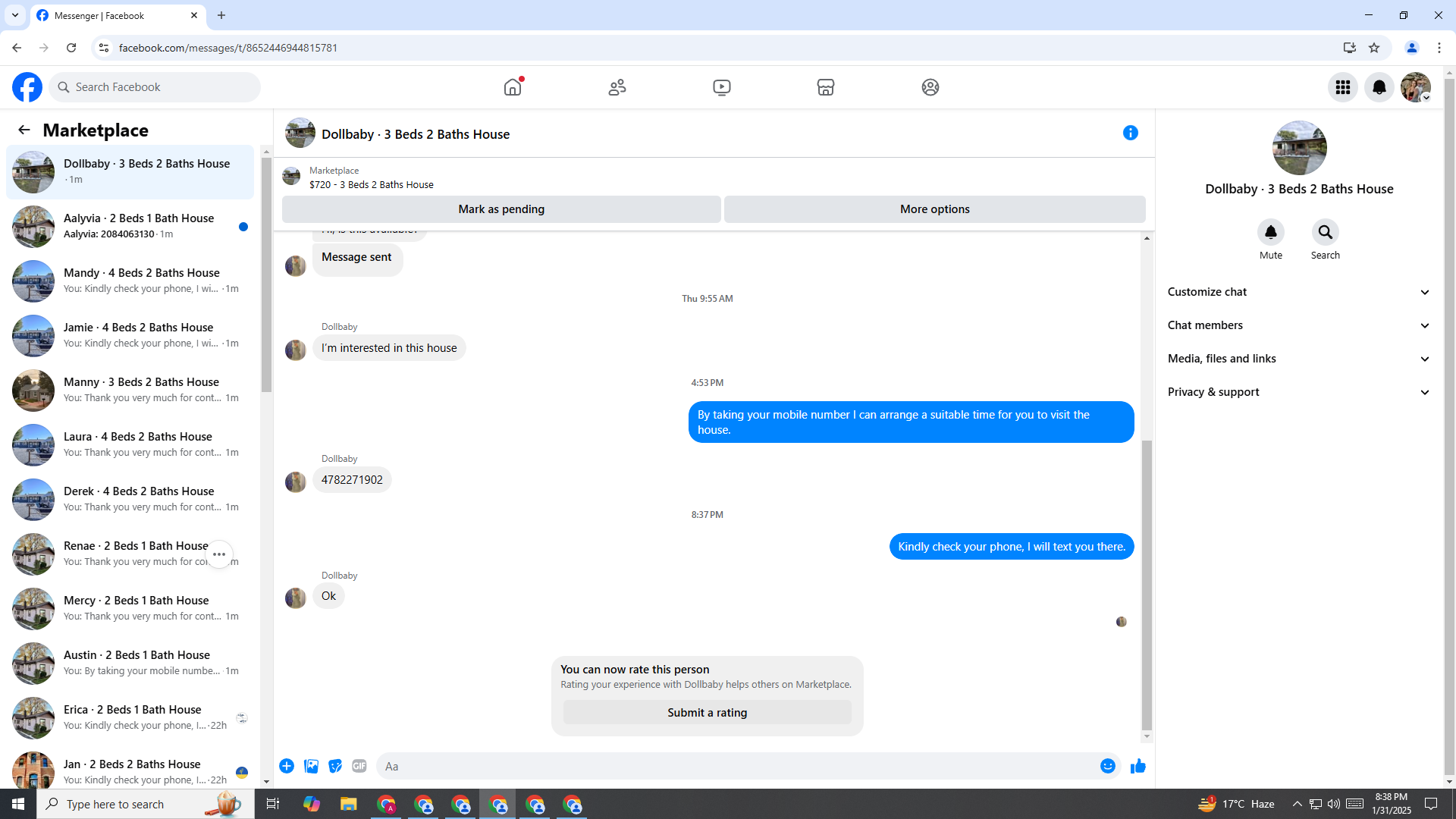Open conversation information icon

coord(1131,133)
